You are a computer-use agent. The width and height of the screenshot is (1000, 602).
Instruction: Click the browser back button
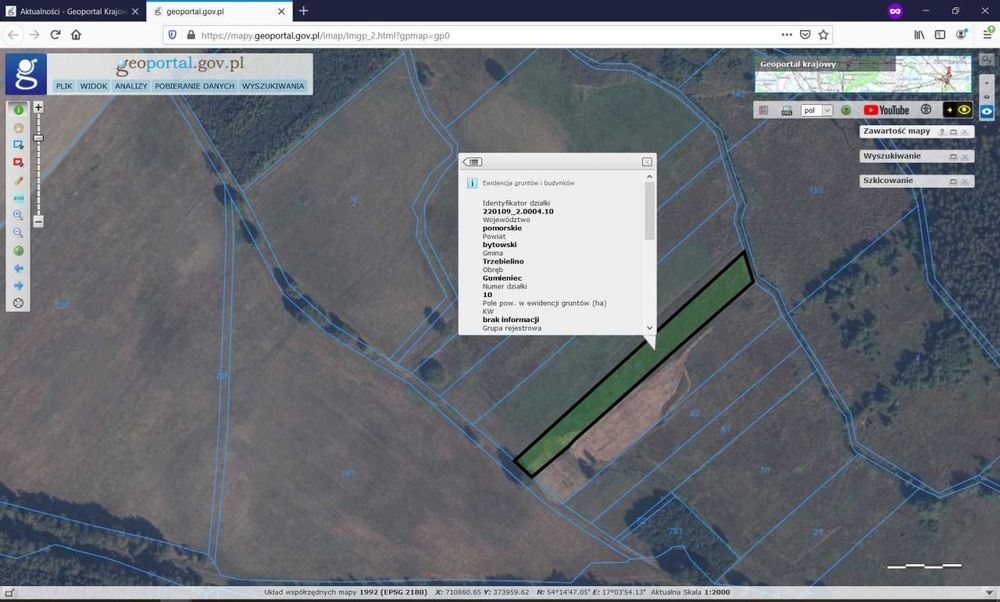point(13,34)
